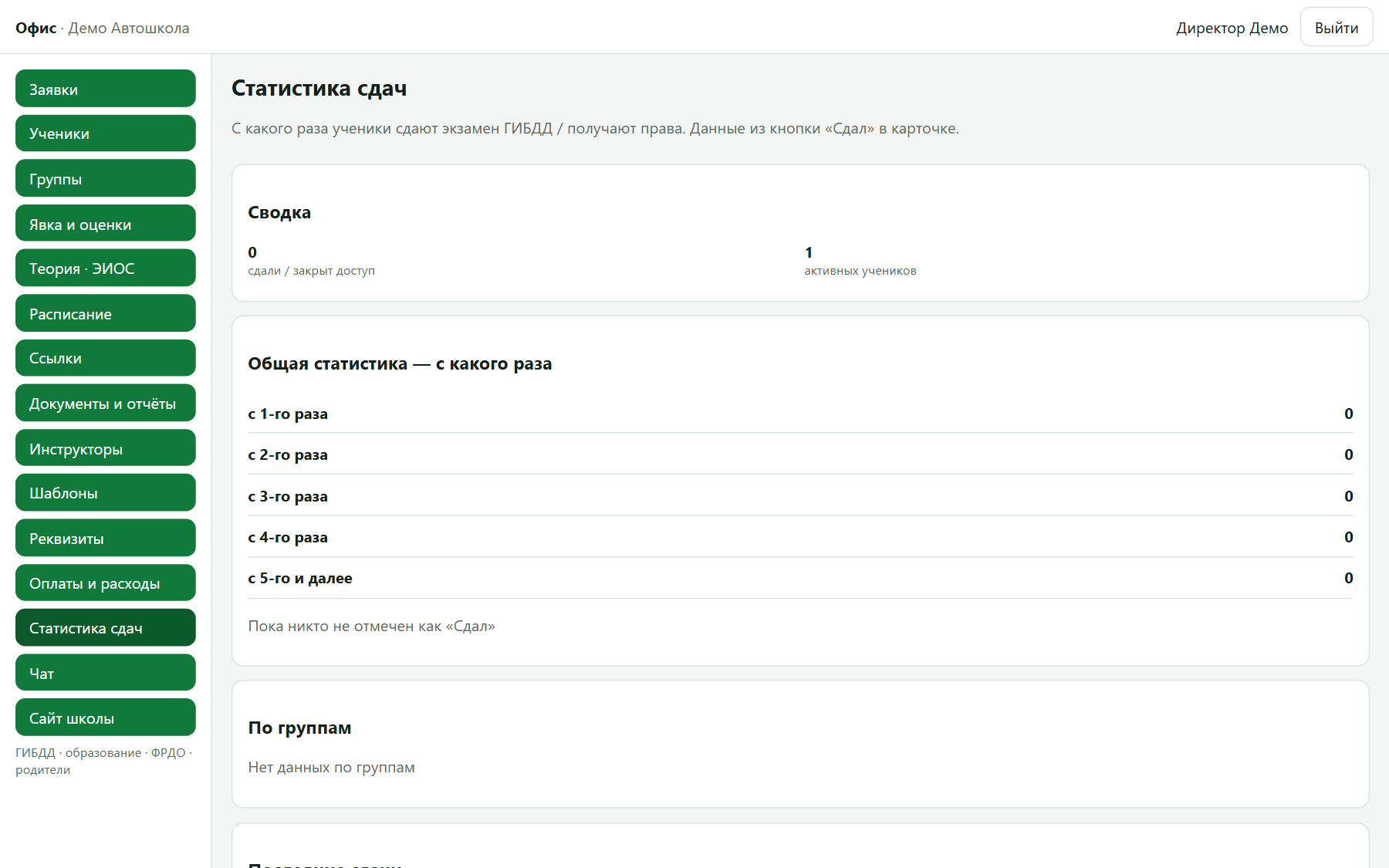
Task: Select Явка и оценки
Action: coord(106,224)
